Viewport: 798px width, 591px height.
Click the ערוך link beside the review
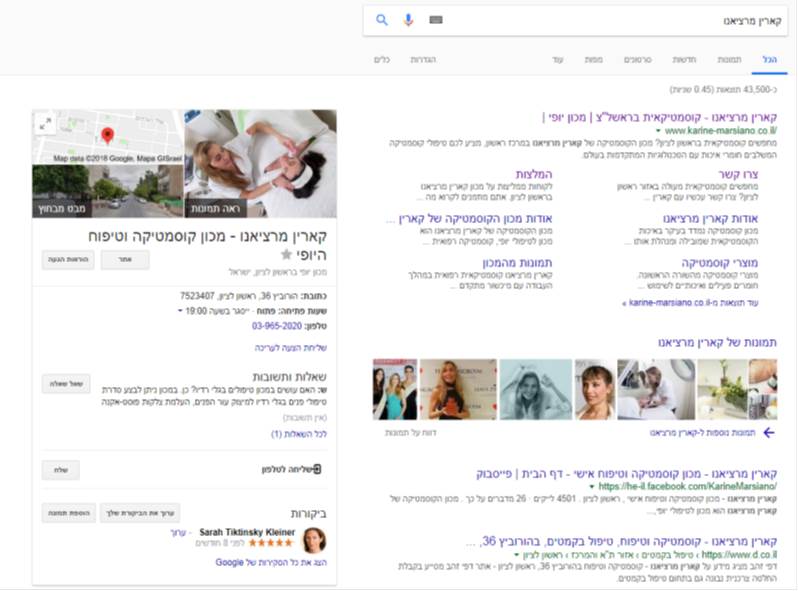click(178, 532)
